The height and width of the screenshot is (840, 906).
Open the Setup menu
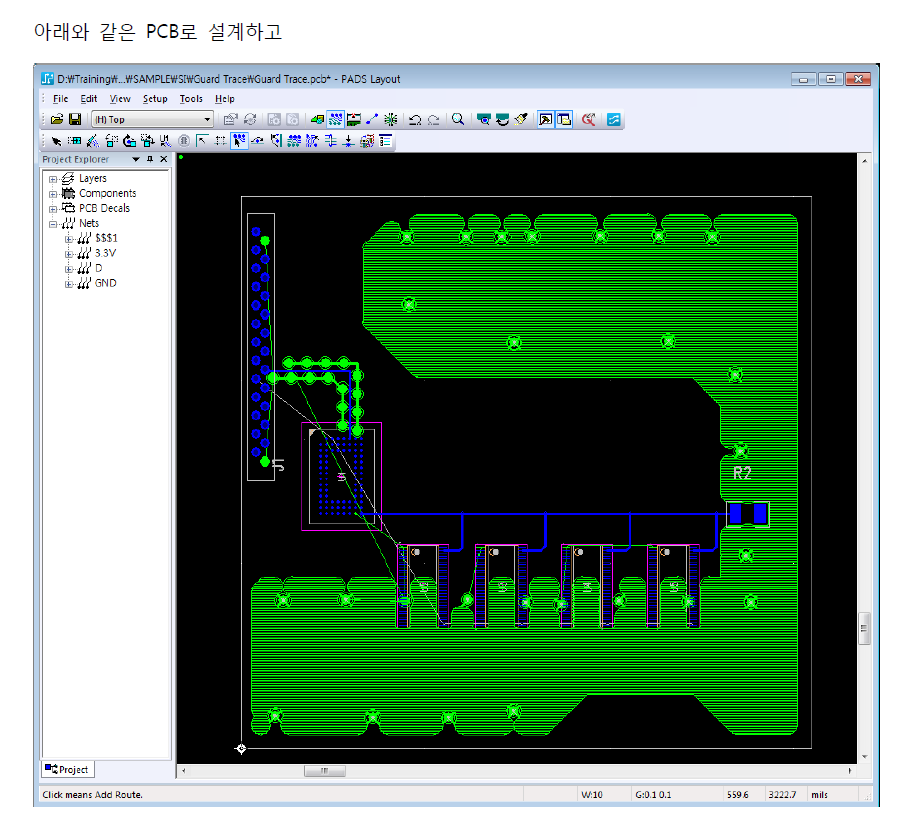click(x=155, y=99)
